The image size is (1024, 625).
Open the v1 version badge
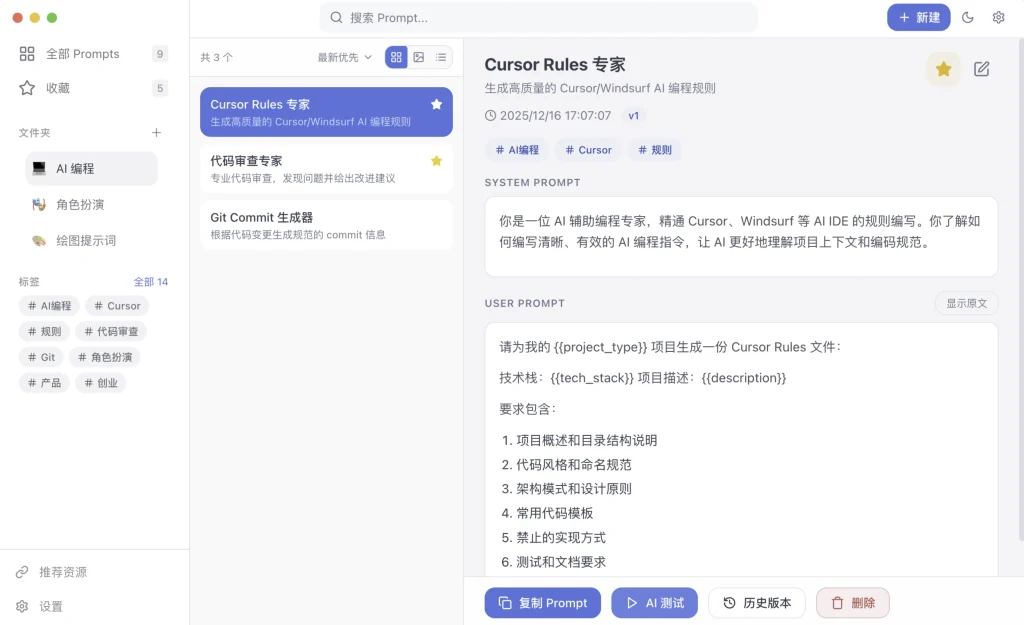[633, 116]
